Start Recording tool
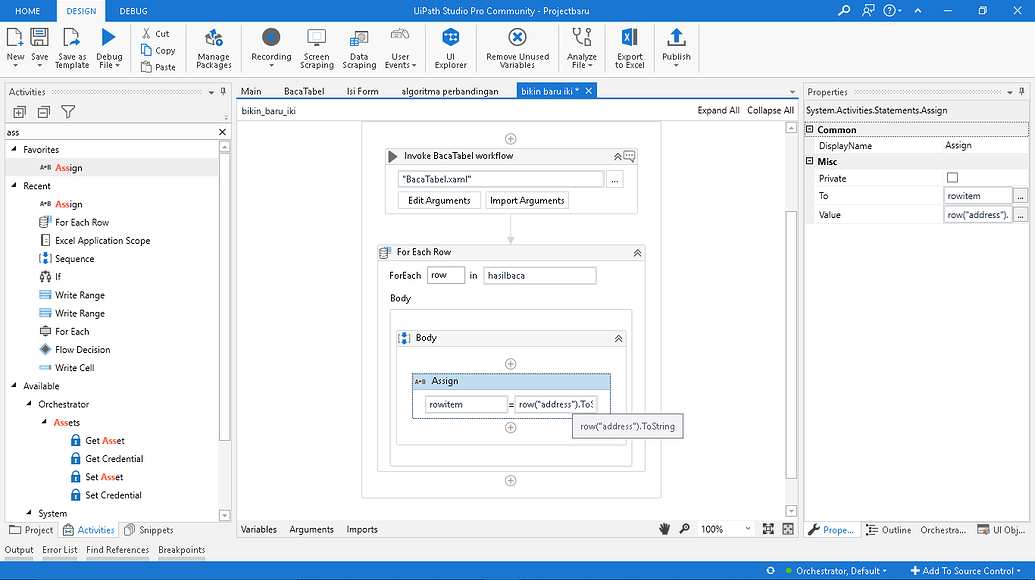This screenshot has width=1035, height=580. pos(271,48)
